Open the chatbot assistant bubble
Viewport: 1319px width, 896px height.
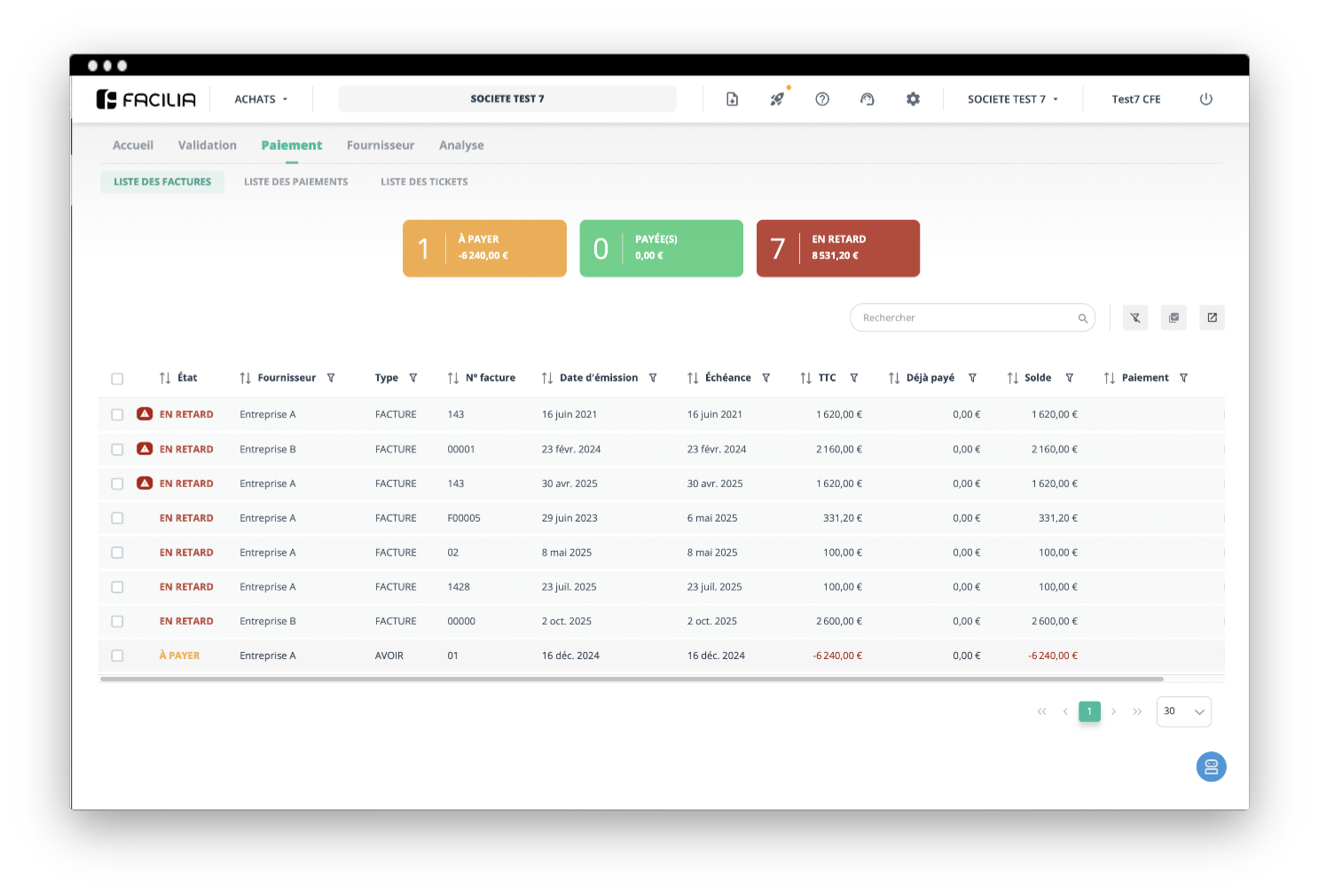[1211, 766]
